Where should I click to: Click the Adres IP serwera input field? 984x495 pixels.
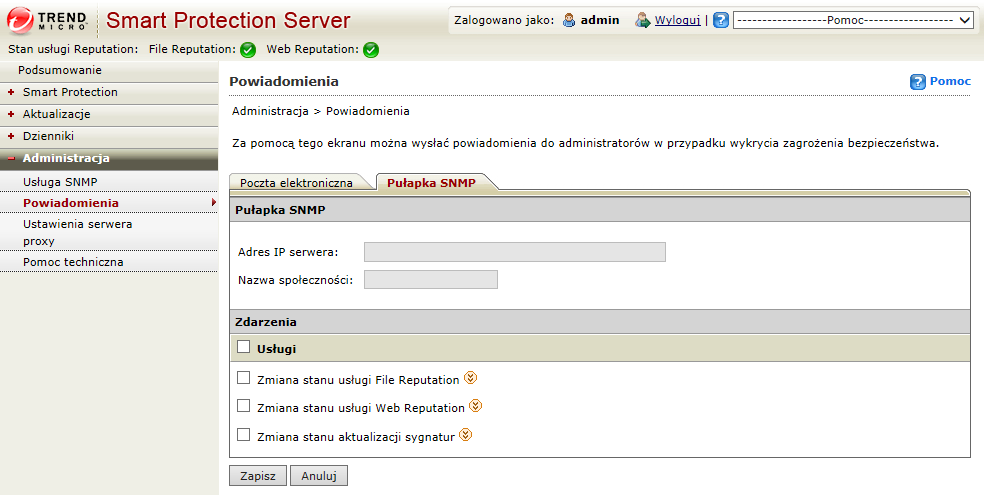click(515, 252)
